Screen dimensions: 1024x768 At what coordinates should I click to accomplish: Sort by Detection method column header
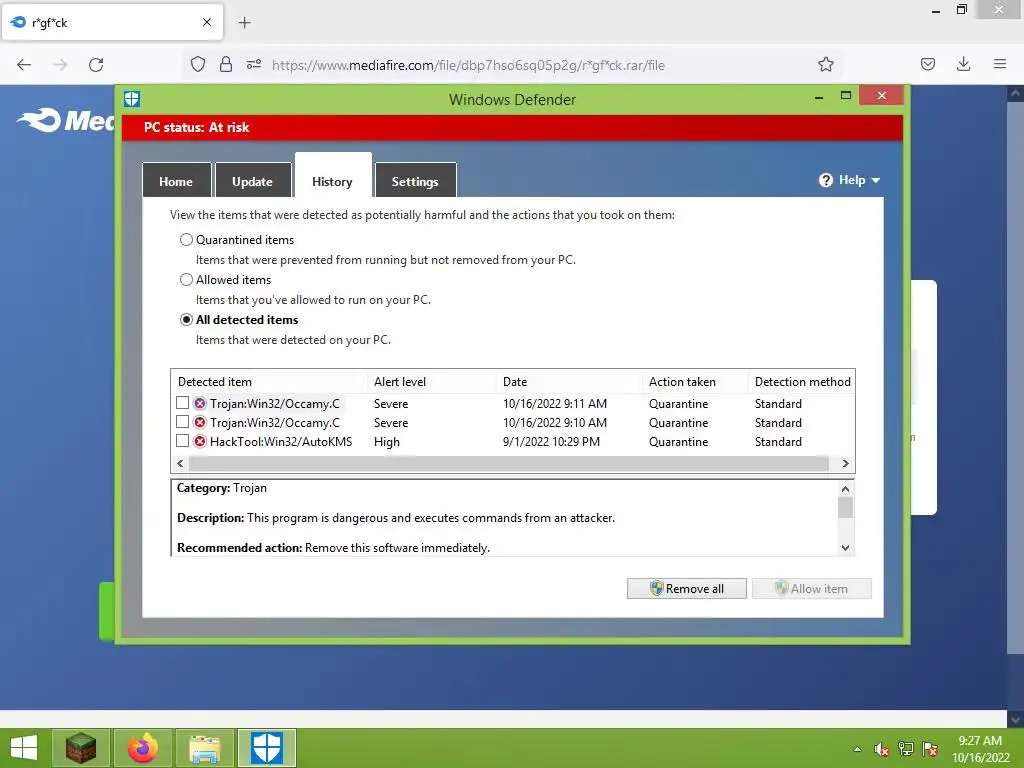[x=802, y=382]
